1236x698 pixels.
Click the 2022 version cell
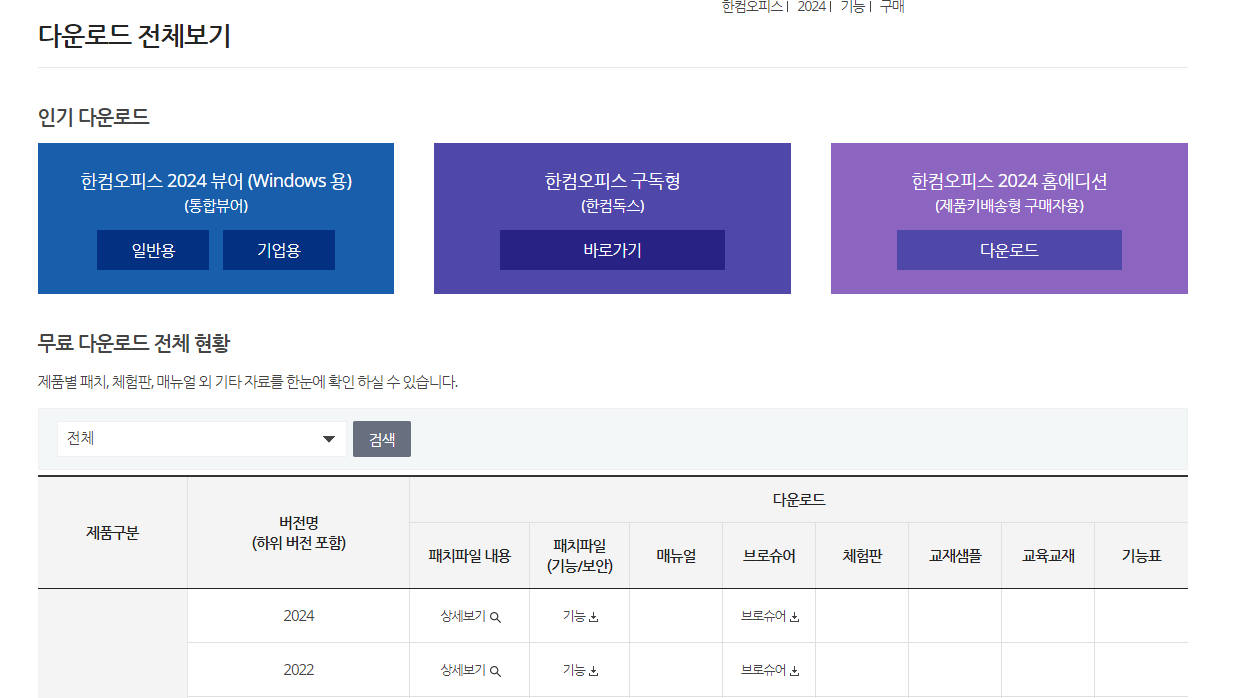(299, 670)
